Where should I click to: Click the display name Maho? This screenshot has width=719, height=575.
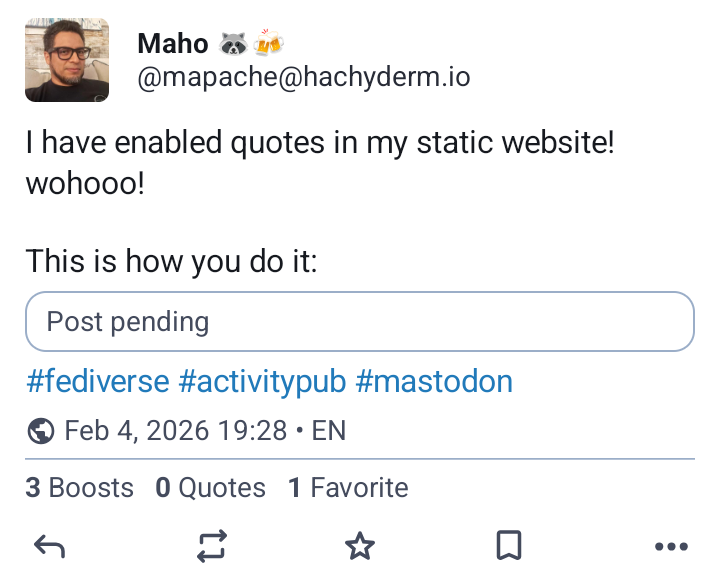172,44
